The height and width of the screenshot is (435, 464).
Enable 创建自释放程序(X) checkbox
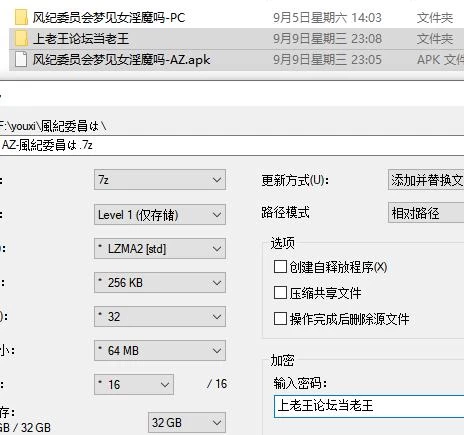click(x=280, y=267)
